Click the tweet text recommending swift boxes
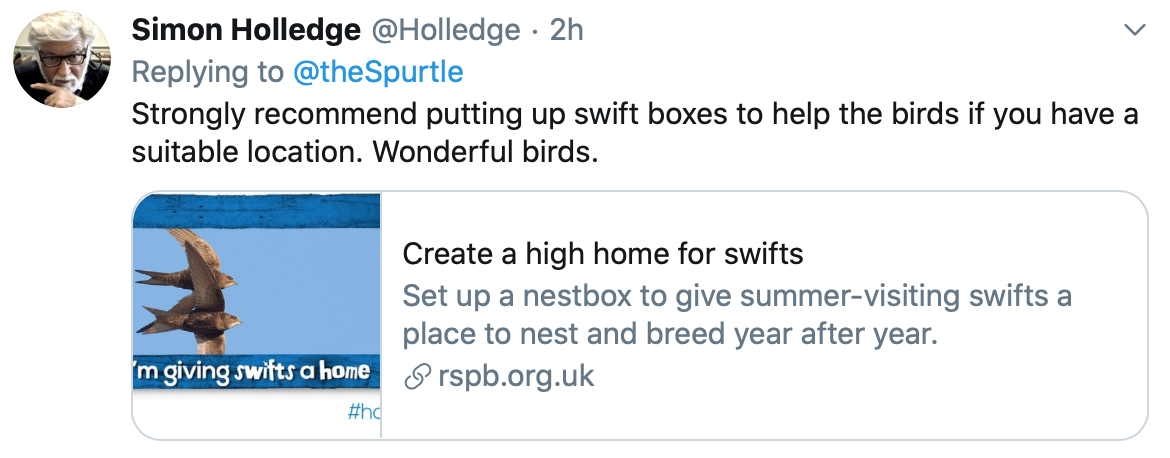 [635, 133]
